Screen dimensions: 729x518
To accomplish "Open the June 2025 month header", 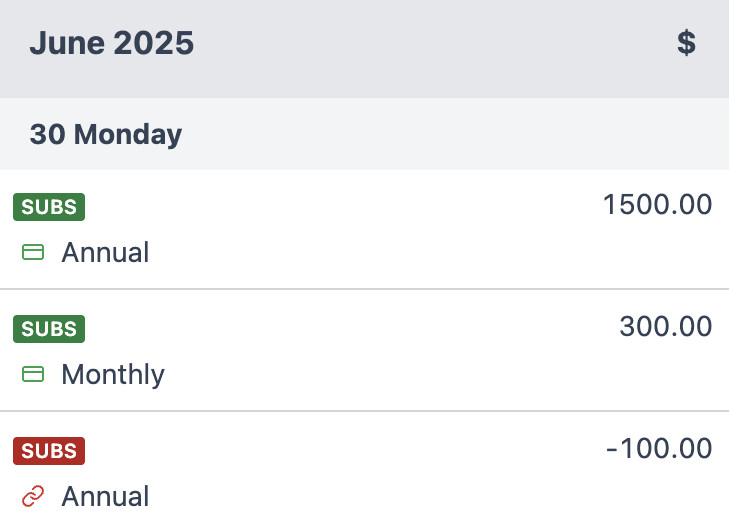I will (112, 44).
